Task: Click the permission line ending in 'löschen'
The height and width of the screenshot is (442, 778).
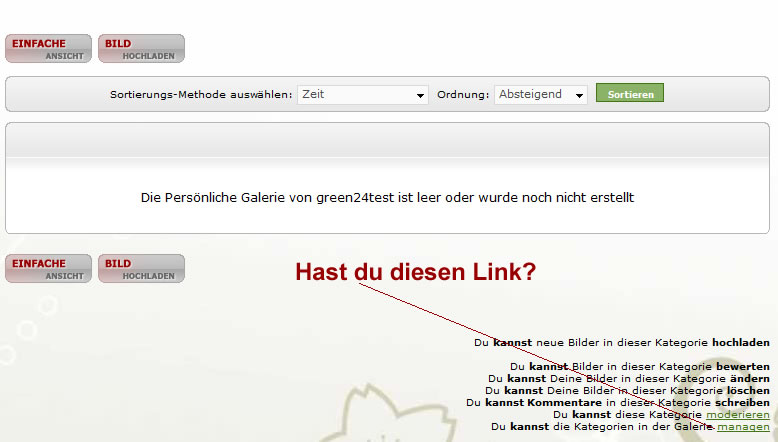Action: (x=626, y=390)
